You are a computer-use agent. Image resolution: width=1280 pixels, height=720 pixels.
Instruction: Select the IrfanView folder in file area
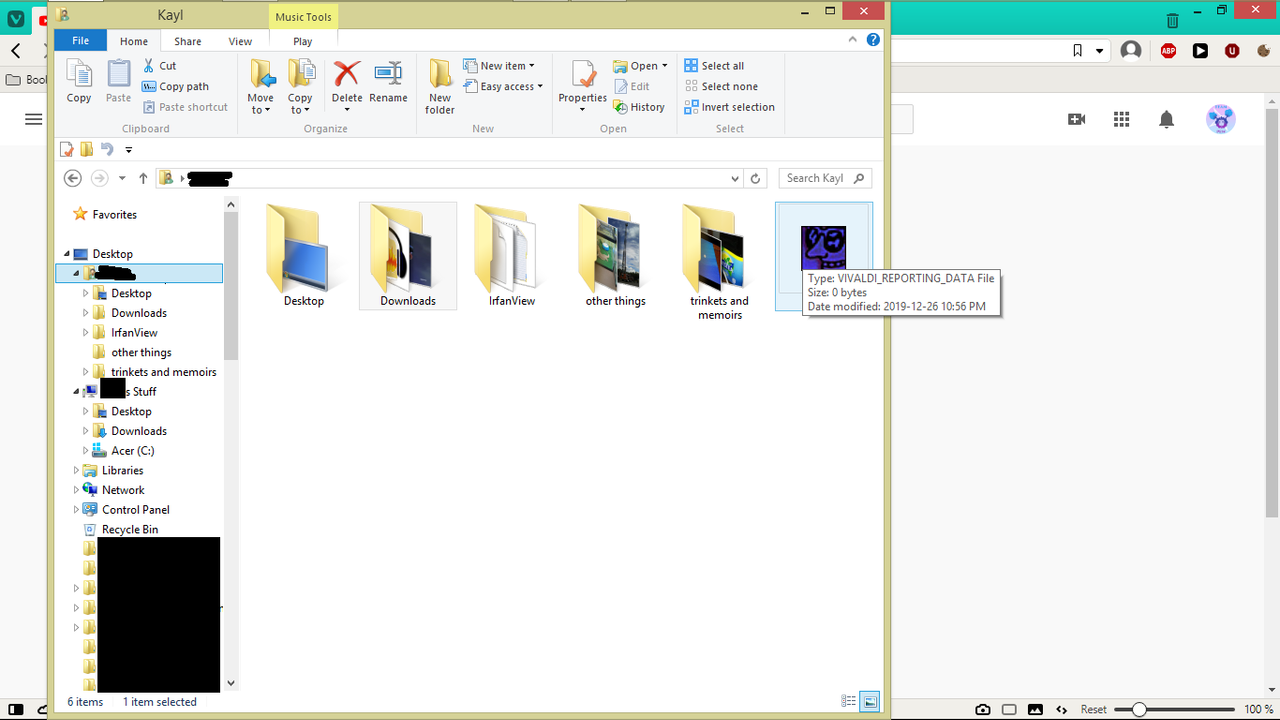pos(512,256)
